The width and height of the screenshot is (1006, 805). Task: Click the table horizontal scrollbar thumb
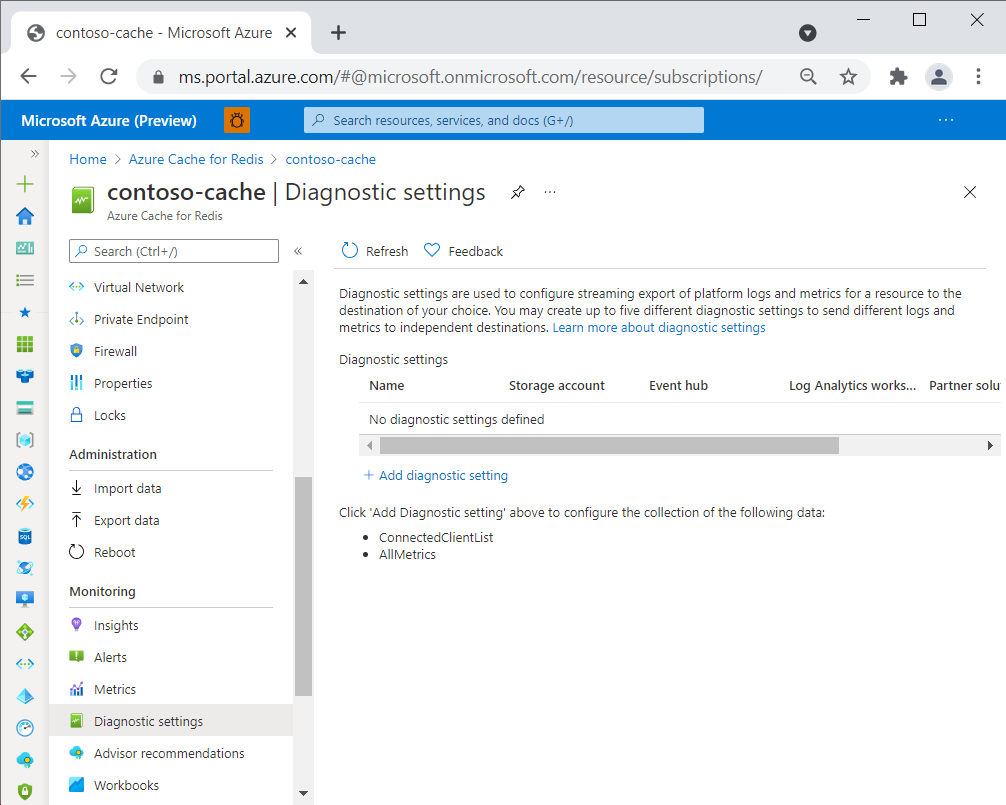pos(609,445)
